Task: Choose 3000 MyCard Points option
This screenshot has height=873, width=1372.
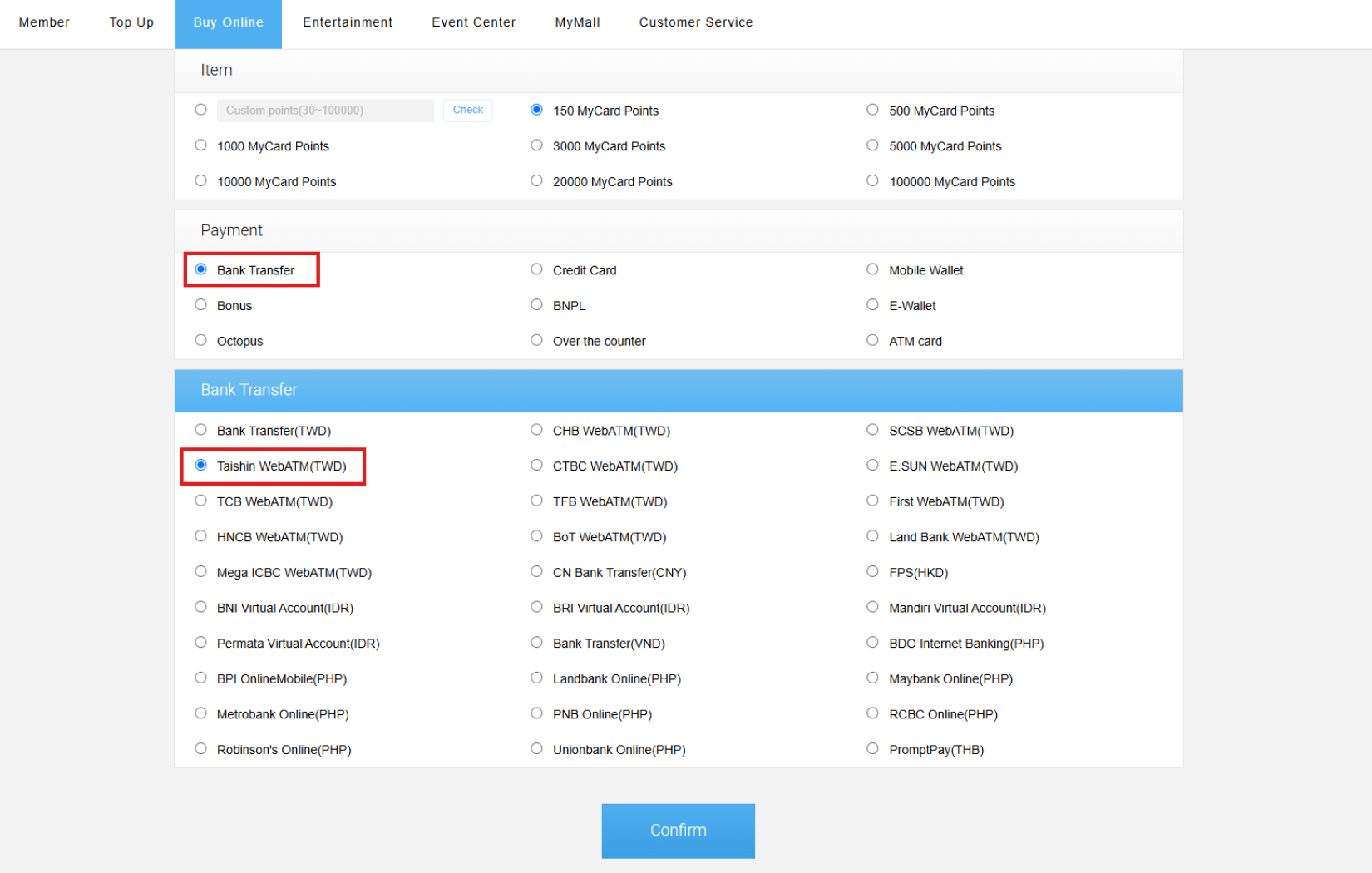Action: pyautogui.click(x=536, y=145)
